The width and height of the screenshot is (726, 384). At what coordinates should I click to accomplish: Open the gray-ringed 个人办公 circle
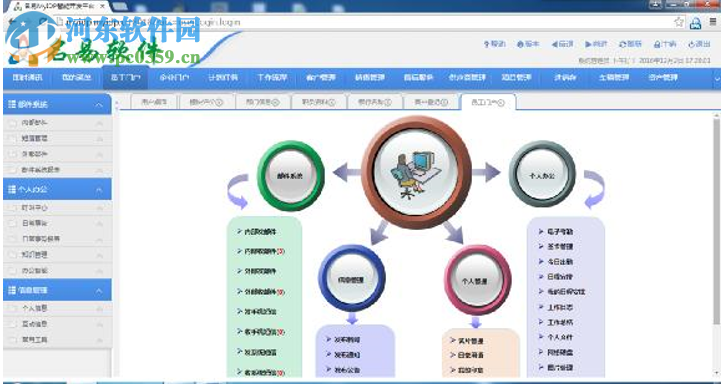(x=542, y=175)
